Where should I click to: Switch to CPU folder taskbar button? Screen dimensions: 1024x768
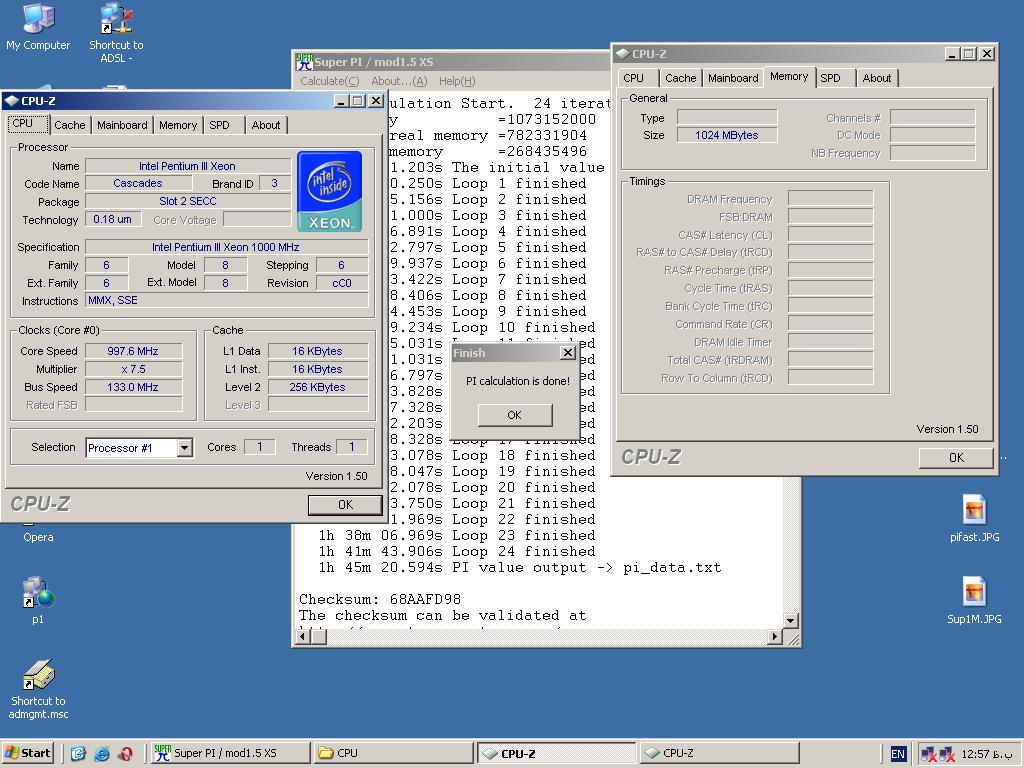393,753
